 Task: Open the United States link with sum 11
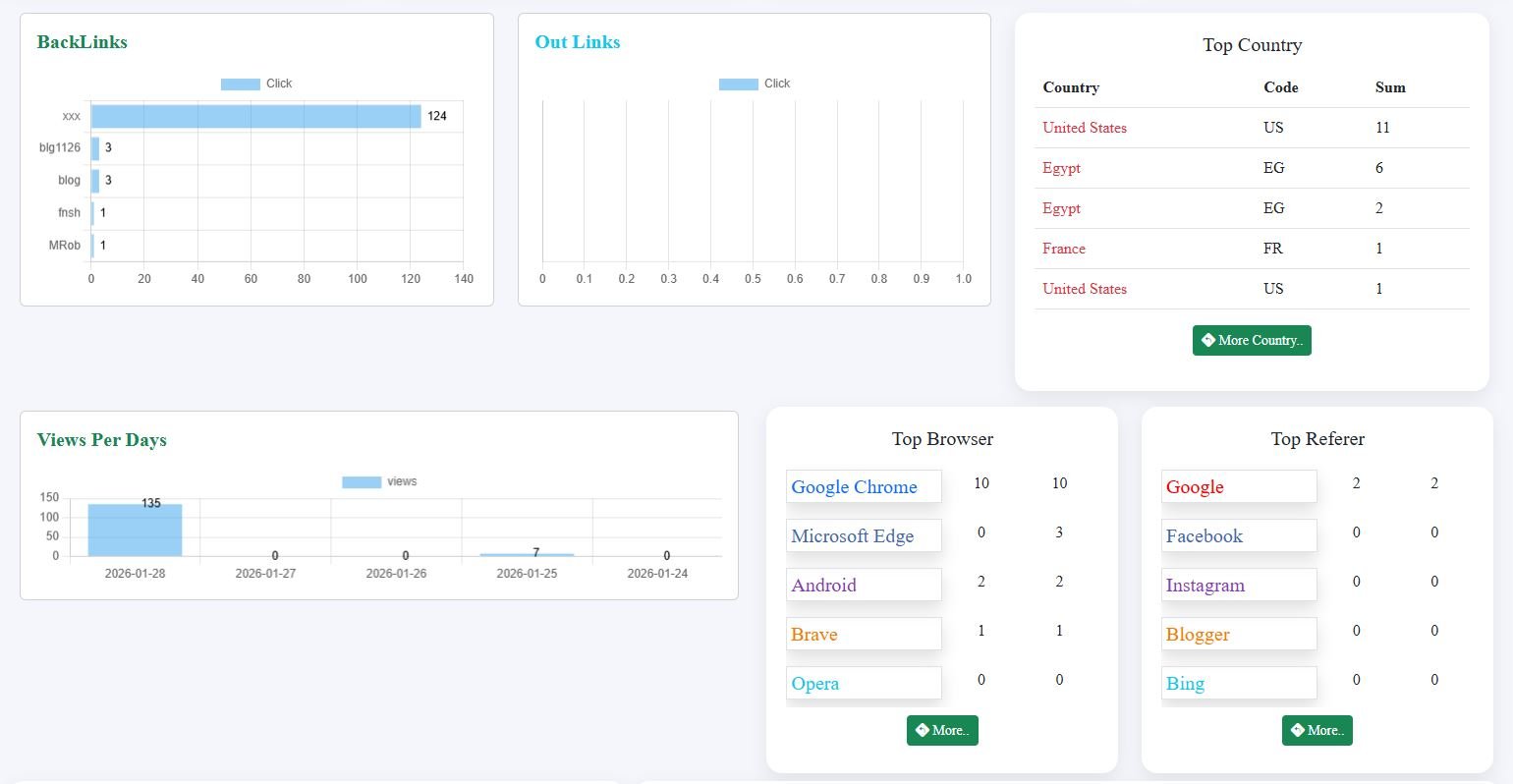coord(1085,128)
